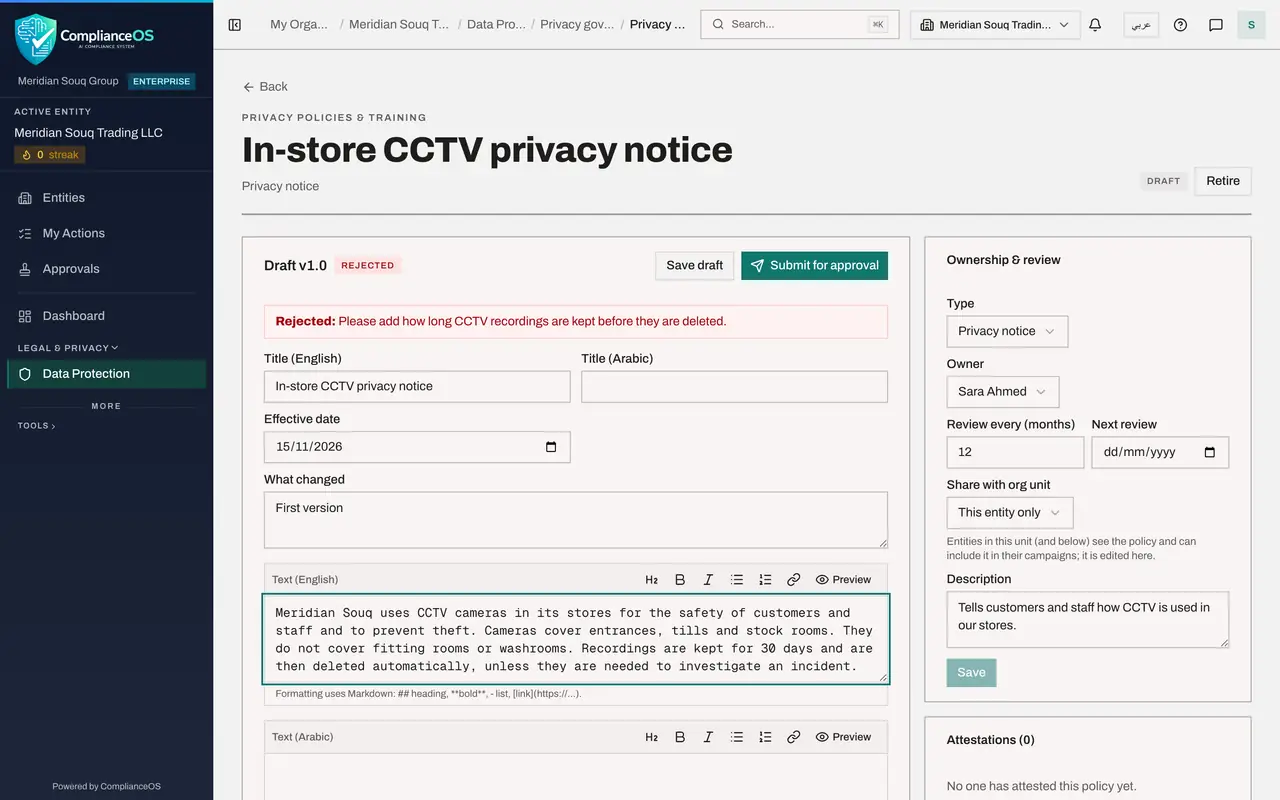Apply bold in Arabic text toolbar
The width and height of the screenshot is (1280, 800).
coord(680,737)
